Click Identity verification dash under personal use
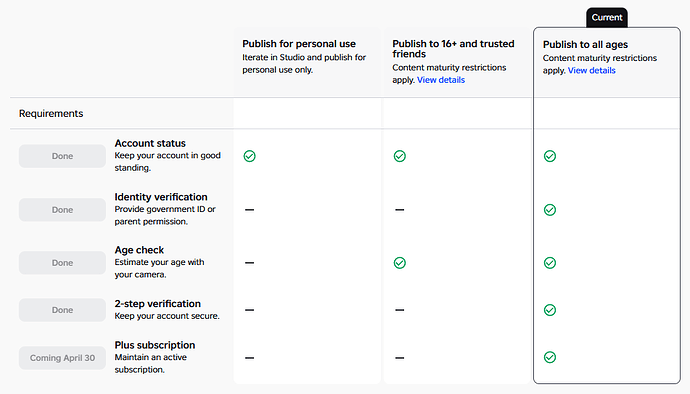This screenshot has width=690, height=394. [250, 210]
